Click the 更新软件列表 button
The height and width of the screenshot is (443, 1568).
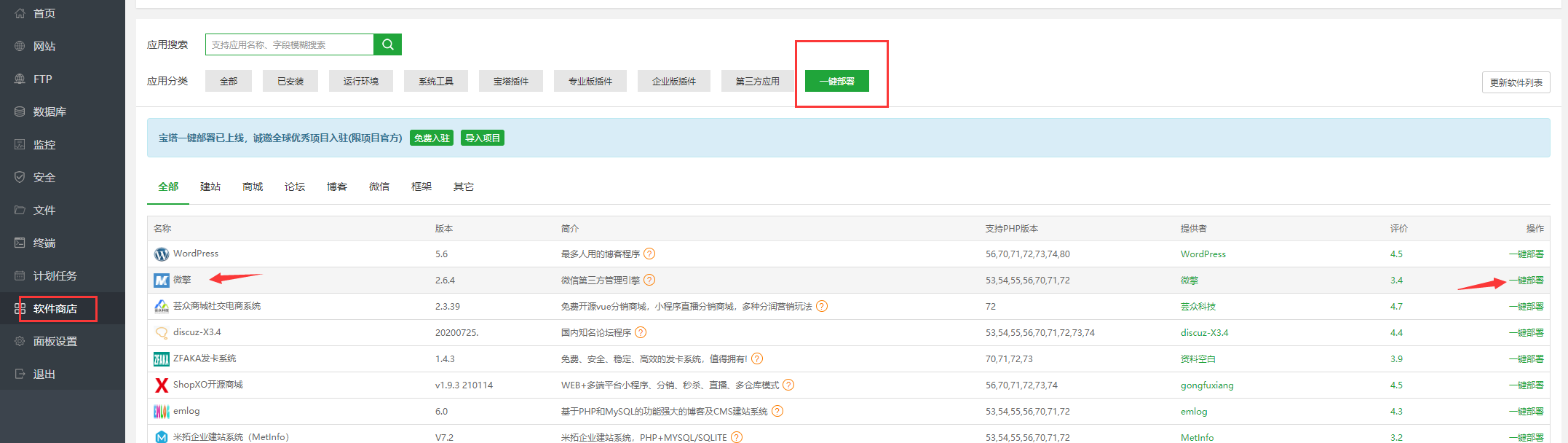1516,82
